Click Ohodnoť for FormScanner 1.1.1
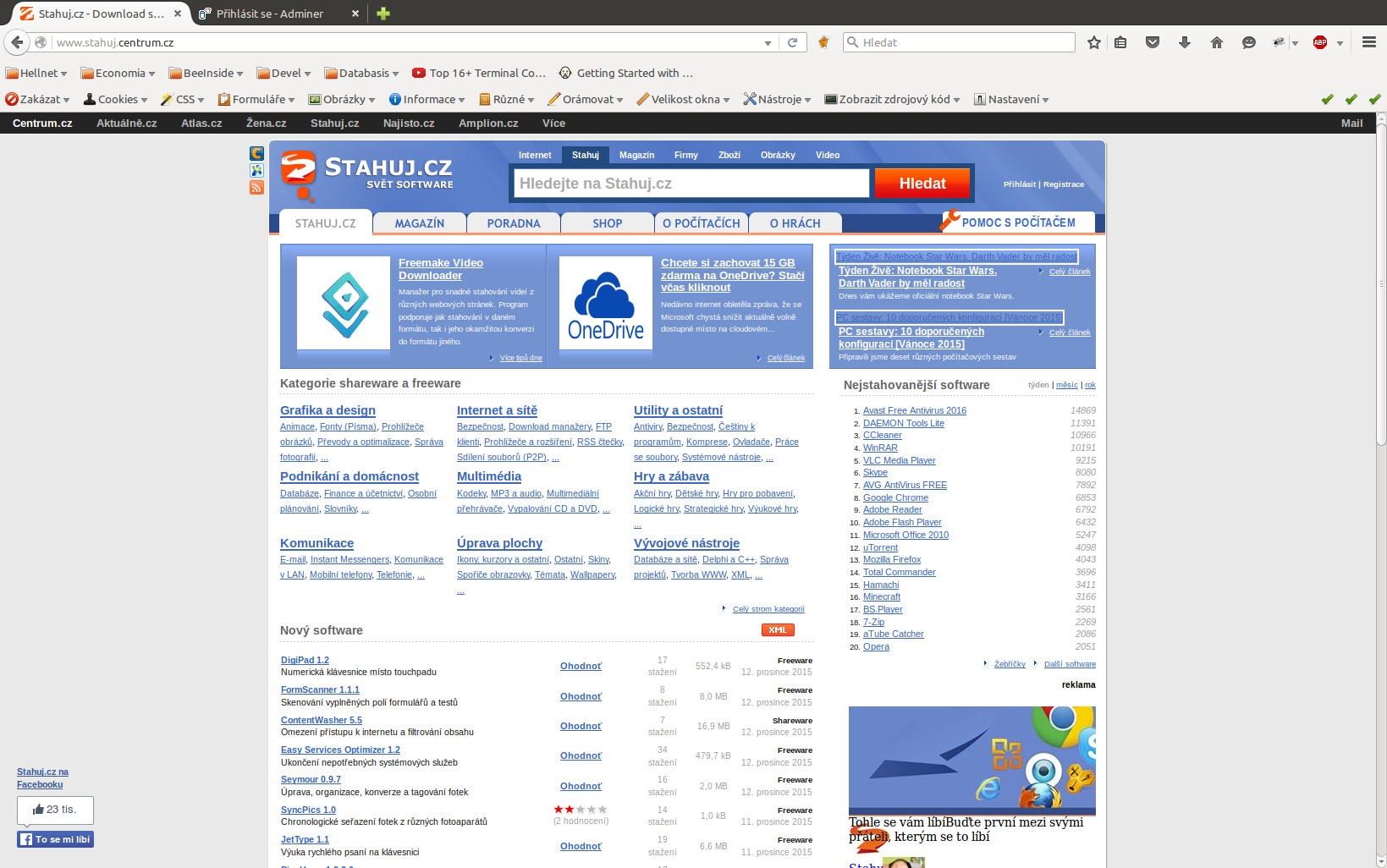The image size is (1387, 868). click(x=581, y=696)
